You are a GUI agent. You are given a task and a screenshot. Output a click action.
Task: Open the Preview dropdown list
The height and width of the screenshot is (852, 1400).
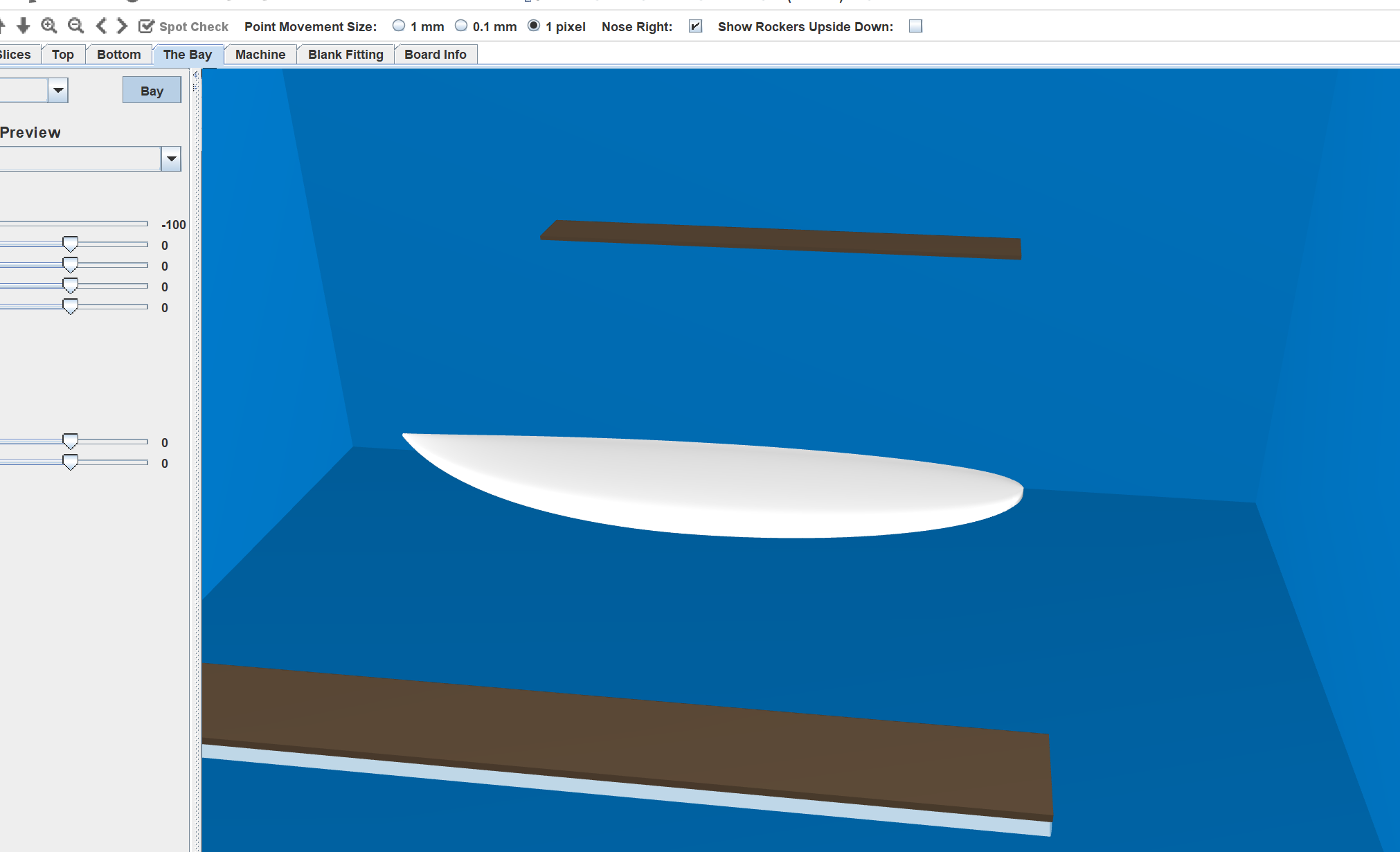coord(170,158)
